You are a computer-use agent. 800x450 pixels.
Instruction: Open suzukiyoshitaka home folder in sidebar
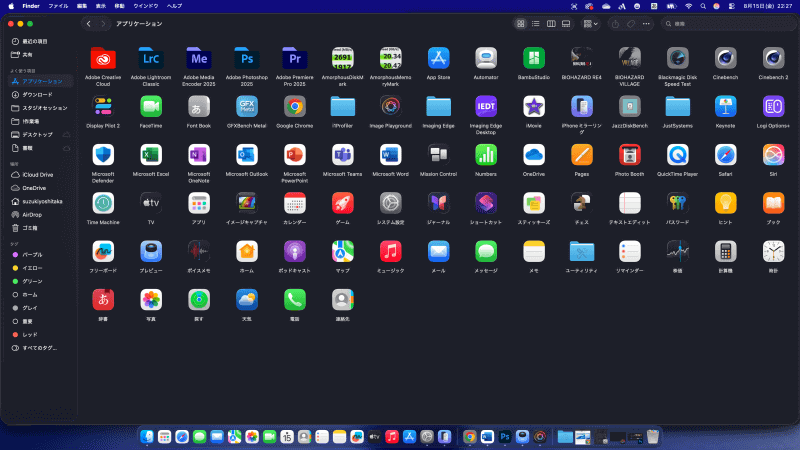coord(41,202)
